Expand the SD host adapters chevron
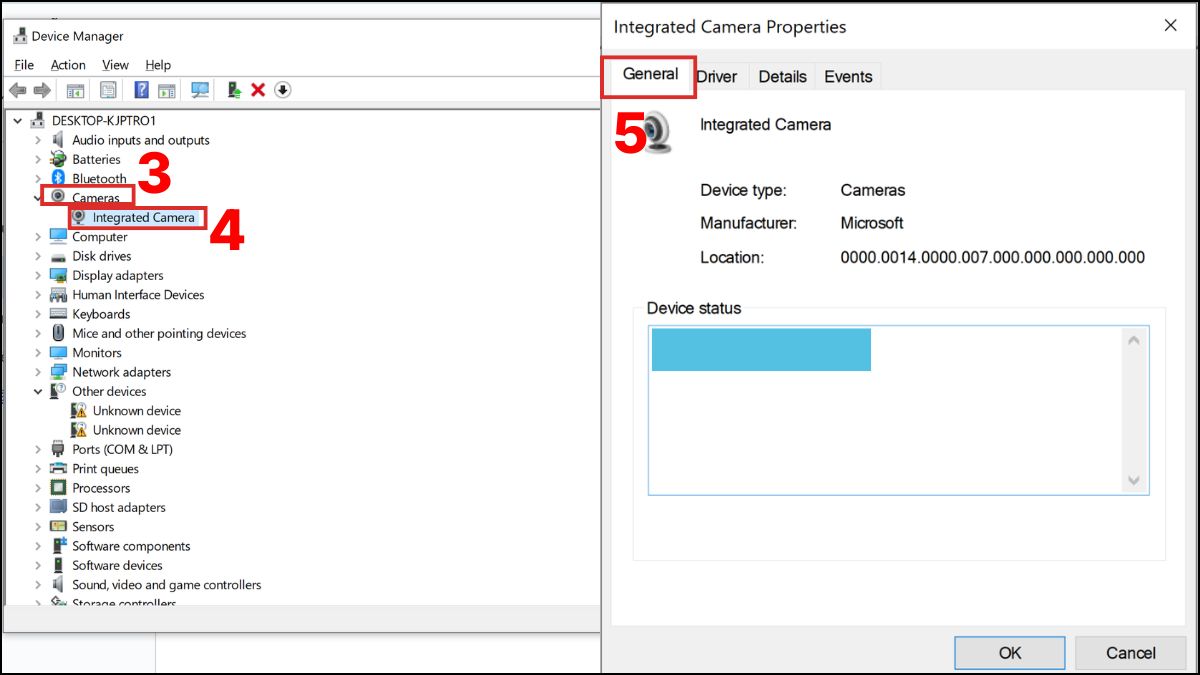 coord(38,507)
